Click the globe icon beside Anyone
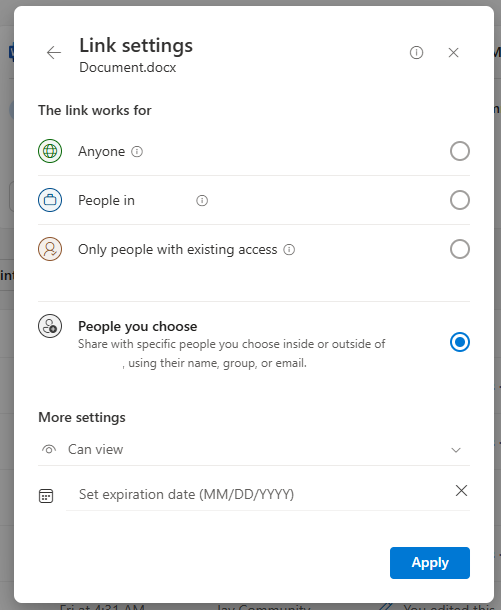This screenshot has width=501, height=610. pos(50,151)
